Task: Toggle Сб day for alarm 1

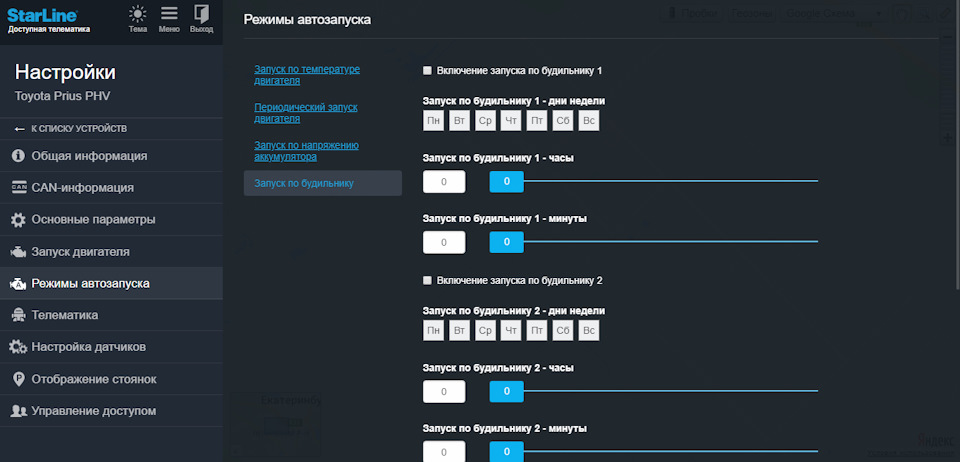Action: point(563,121)
